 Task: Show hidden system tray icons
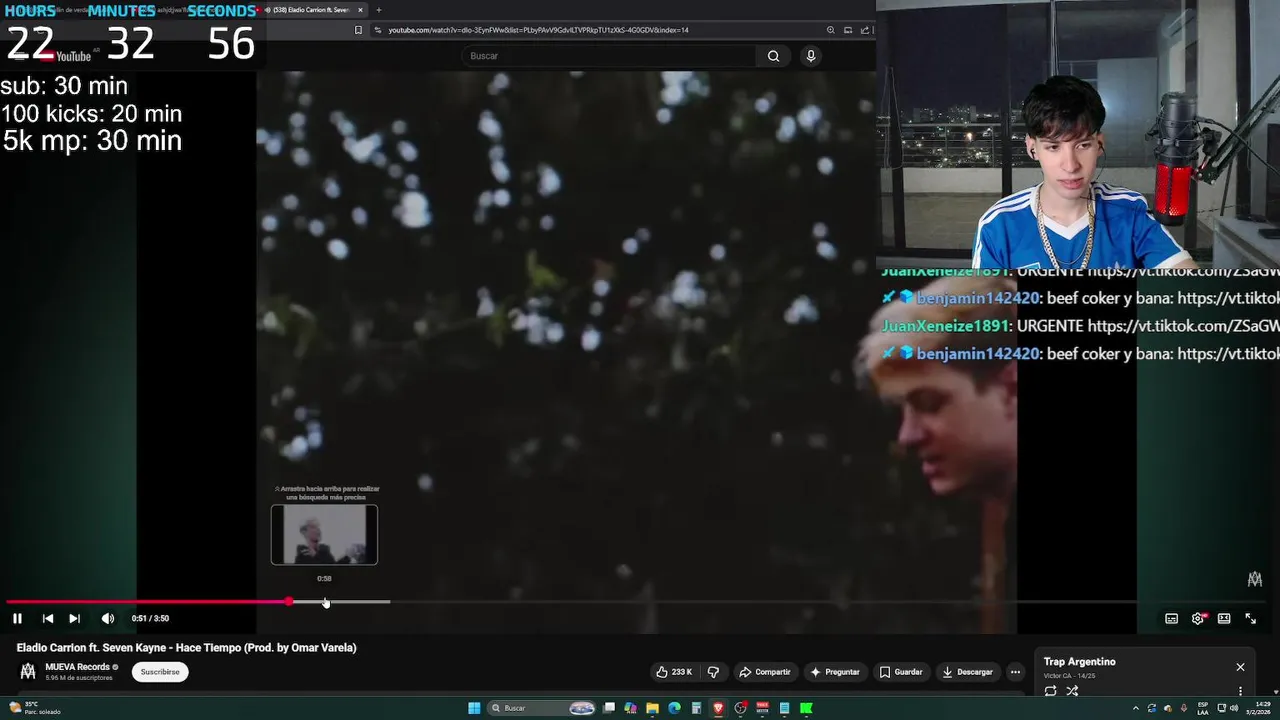click(x=1135, y=708)
